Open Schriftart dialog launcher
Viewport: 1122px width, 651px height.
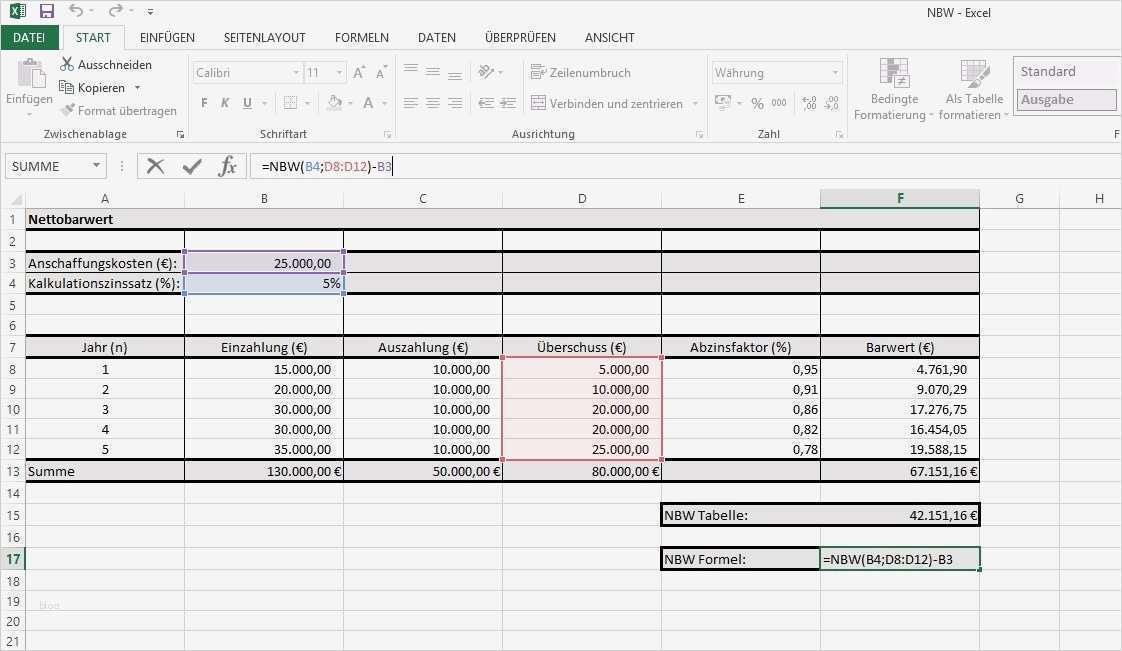click(387, 134)
